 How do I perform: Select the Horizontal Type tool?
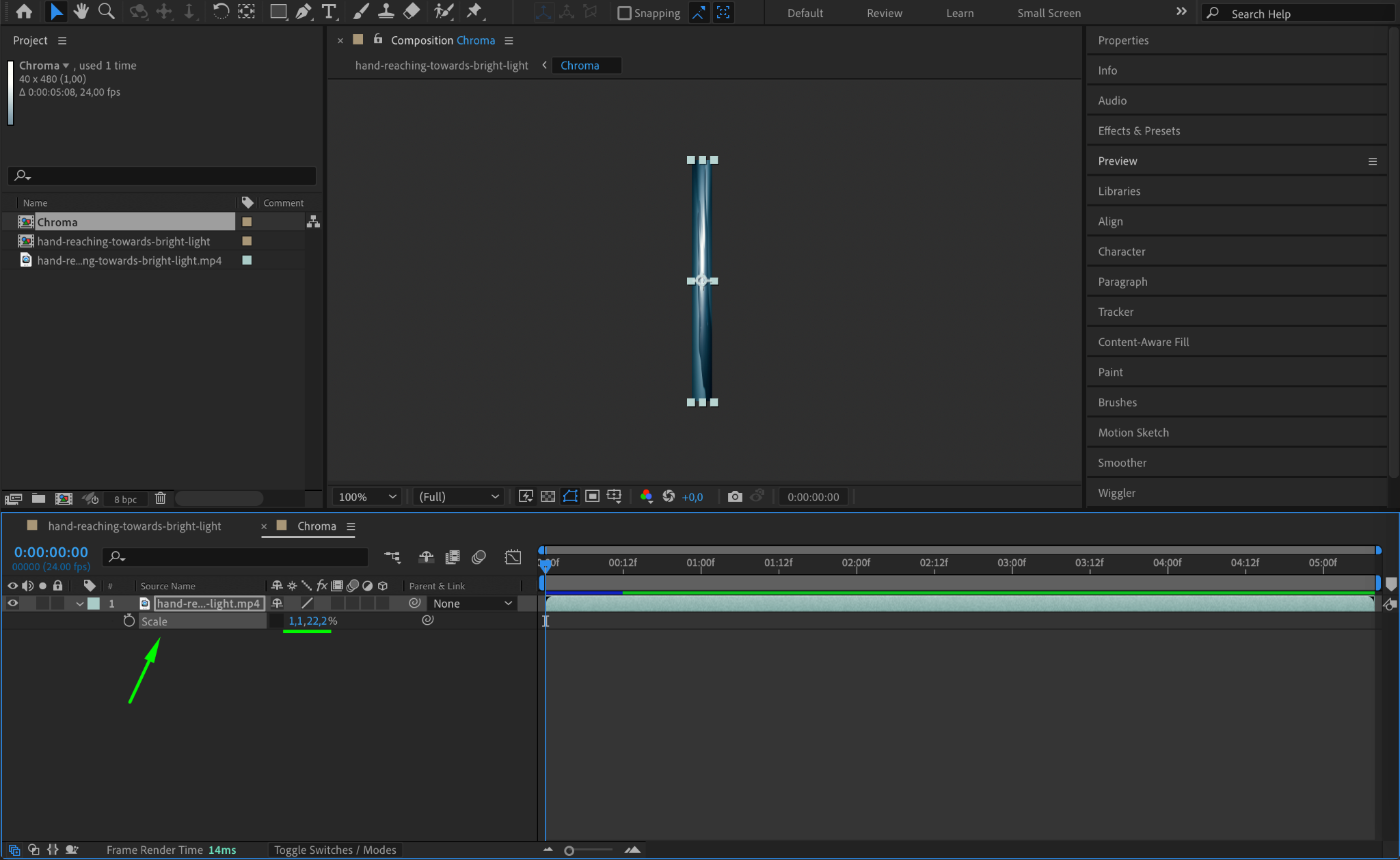pos(329,12)
